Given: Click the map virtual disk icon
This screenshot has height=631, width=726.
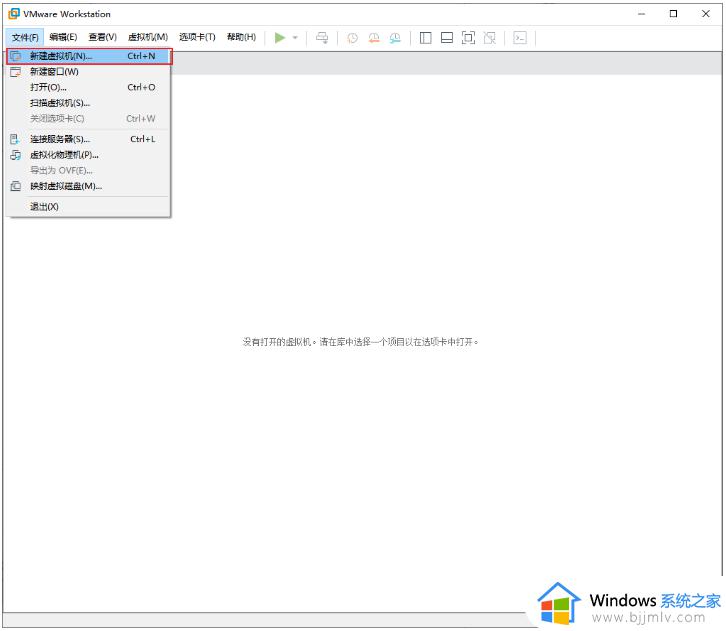Looking at the screenshot, I should click(x=15, y=186).
